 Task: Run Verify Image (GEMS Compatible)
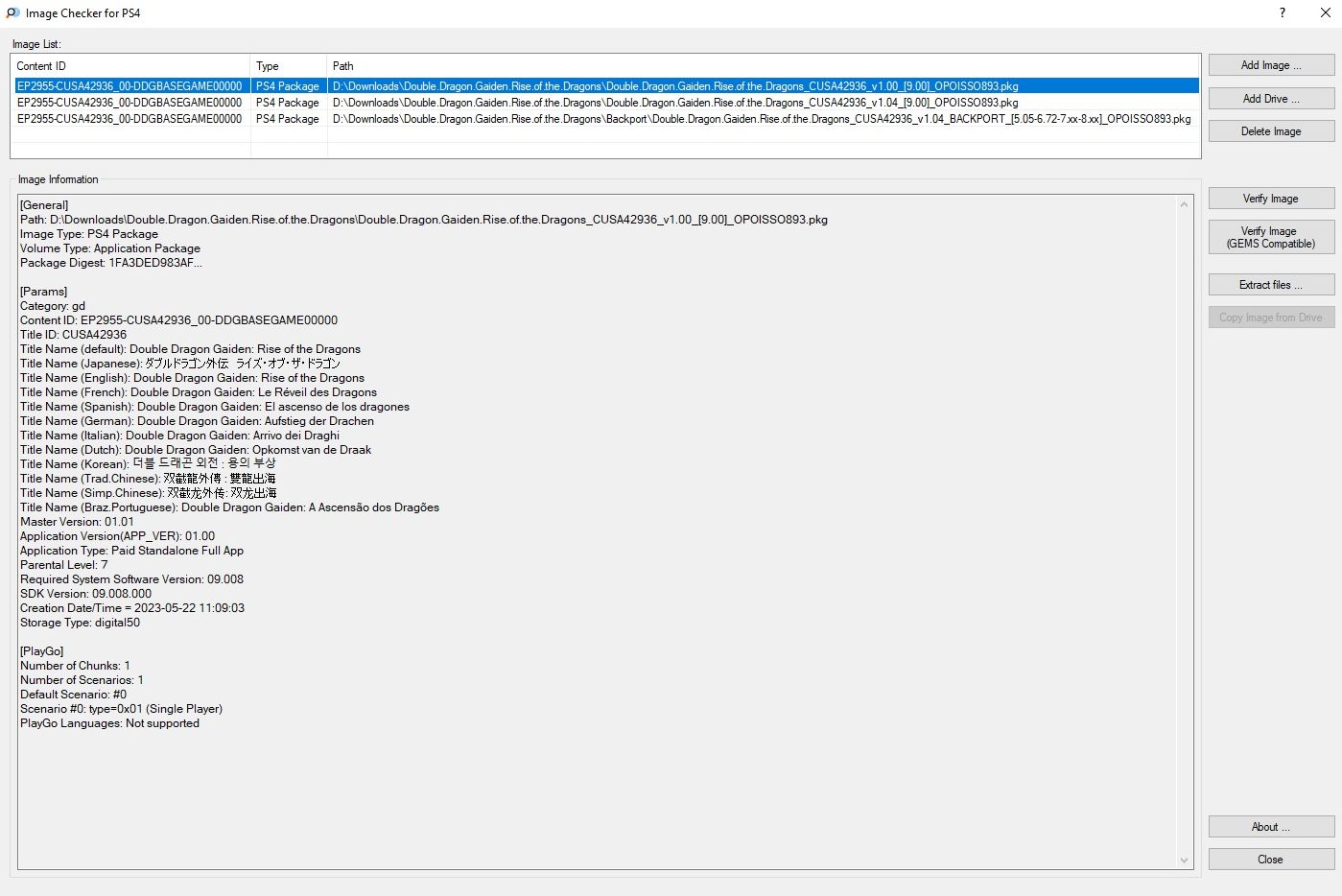(1271, 237)
